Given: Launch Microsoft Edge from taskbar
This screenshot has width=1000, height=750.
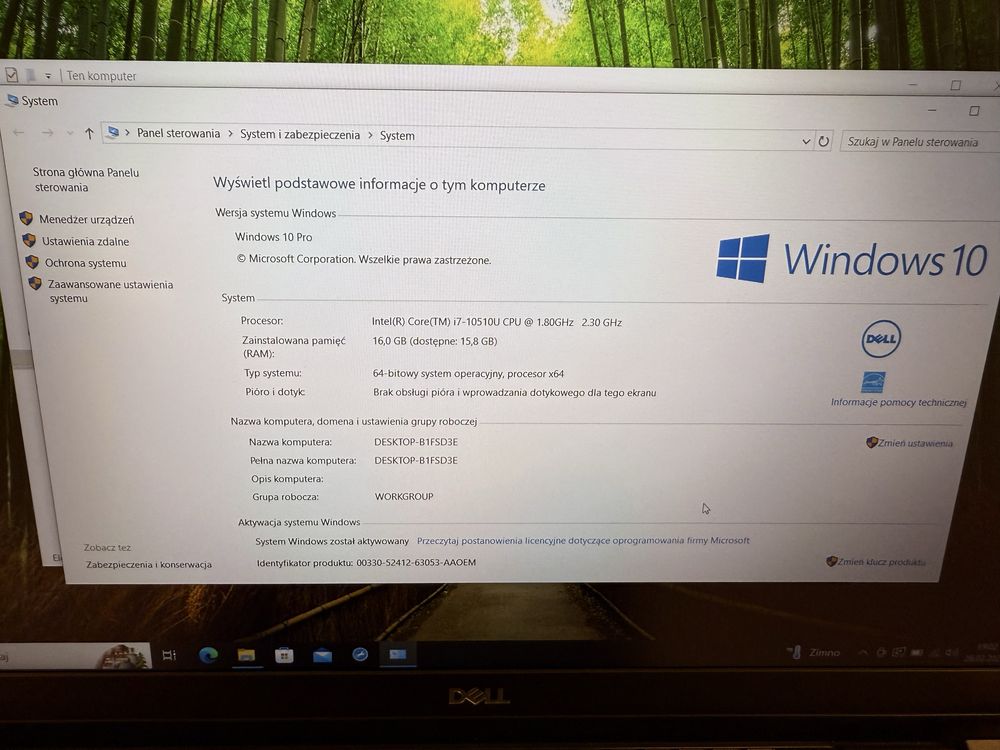Looking at the screenshot, I should 208,655.
